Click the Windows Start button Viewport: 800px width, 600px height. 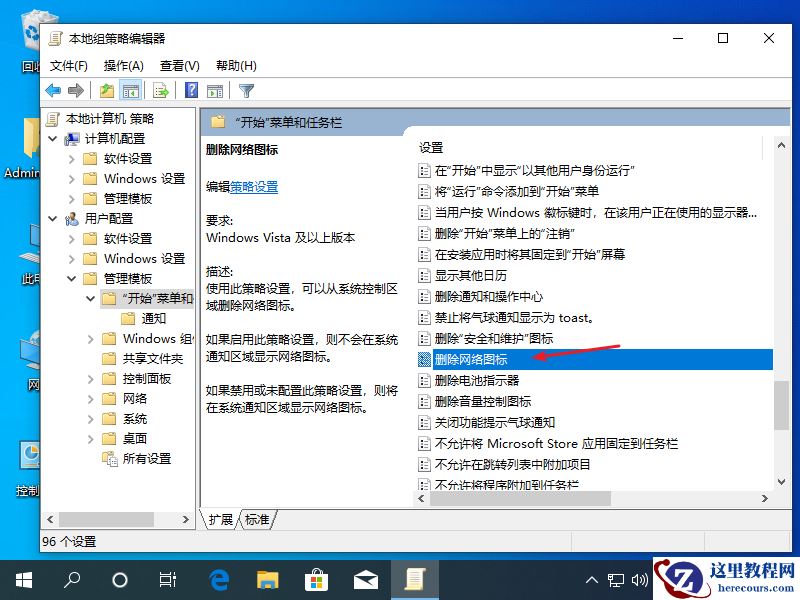pos(22,579)
